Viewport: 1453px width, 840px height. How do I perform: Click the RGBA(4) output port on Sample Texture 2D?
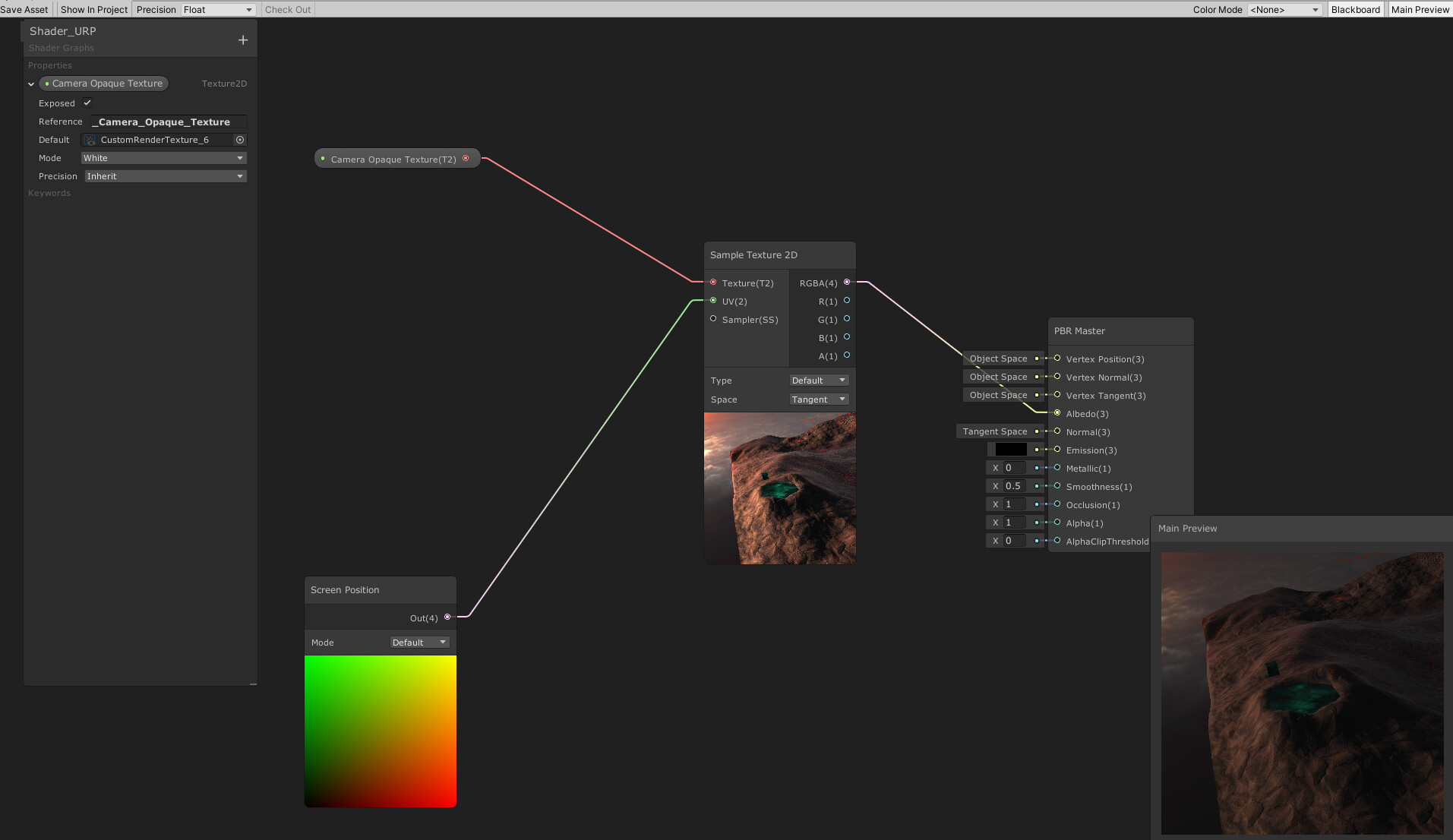[847, 282]
